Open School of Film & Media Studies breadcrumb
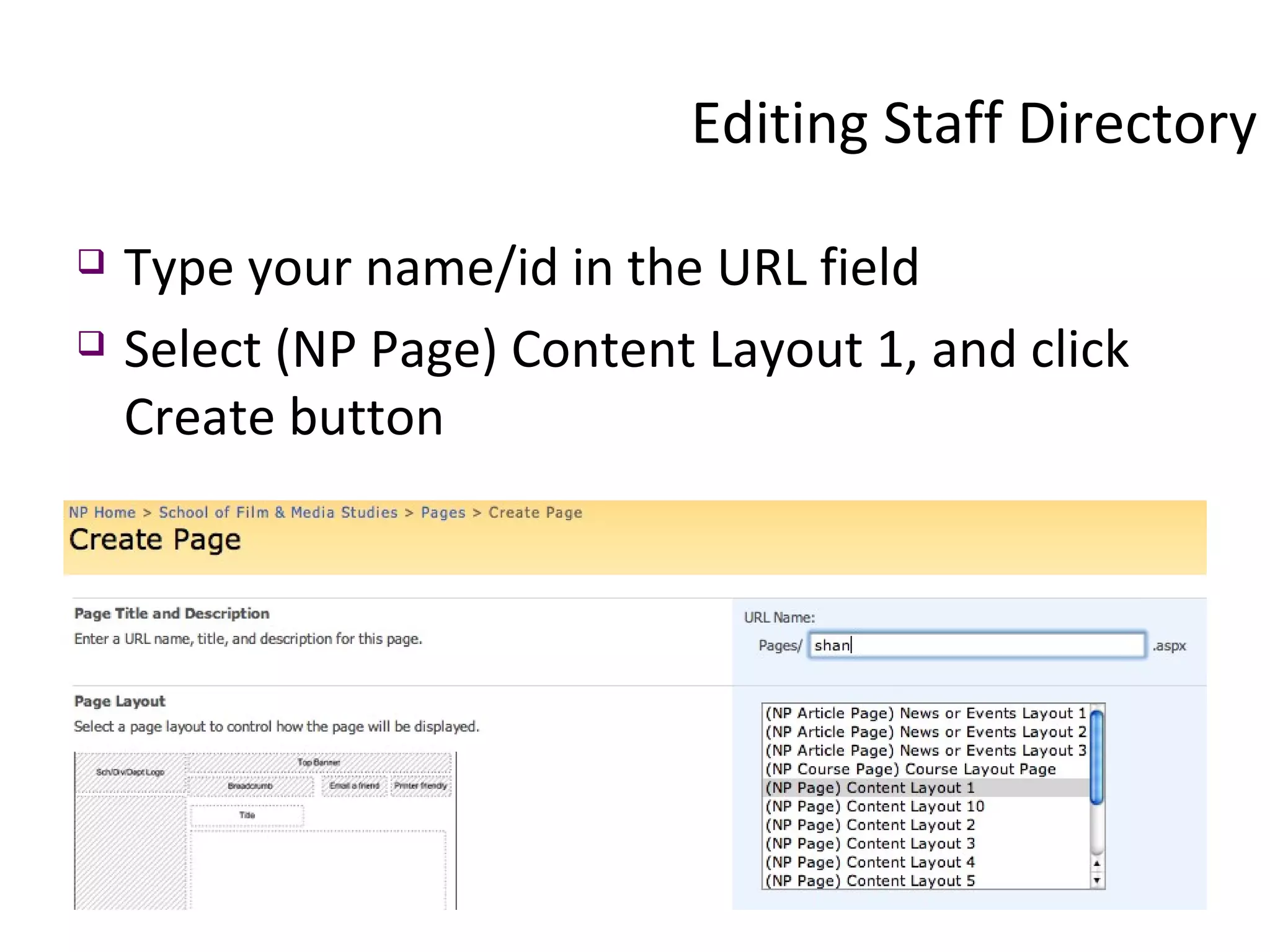Image resolution: width=1270 pixels, height=952 pixels. [x=278, y=513]
